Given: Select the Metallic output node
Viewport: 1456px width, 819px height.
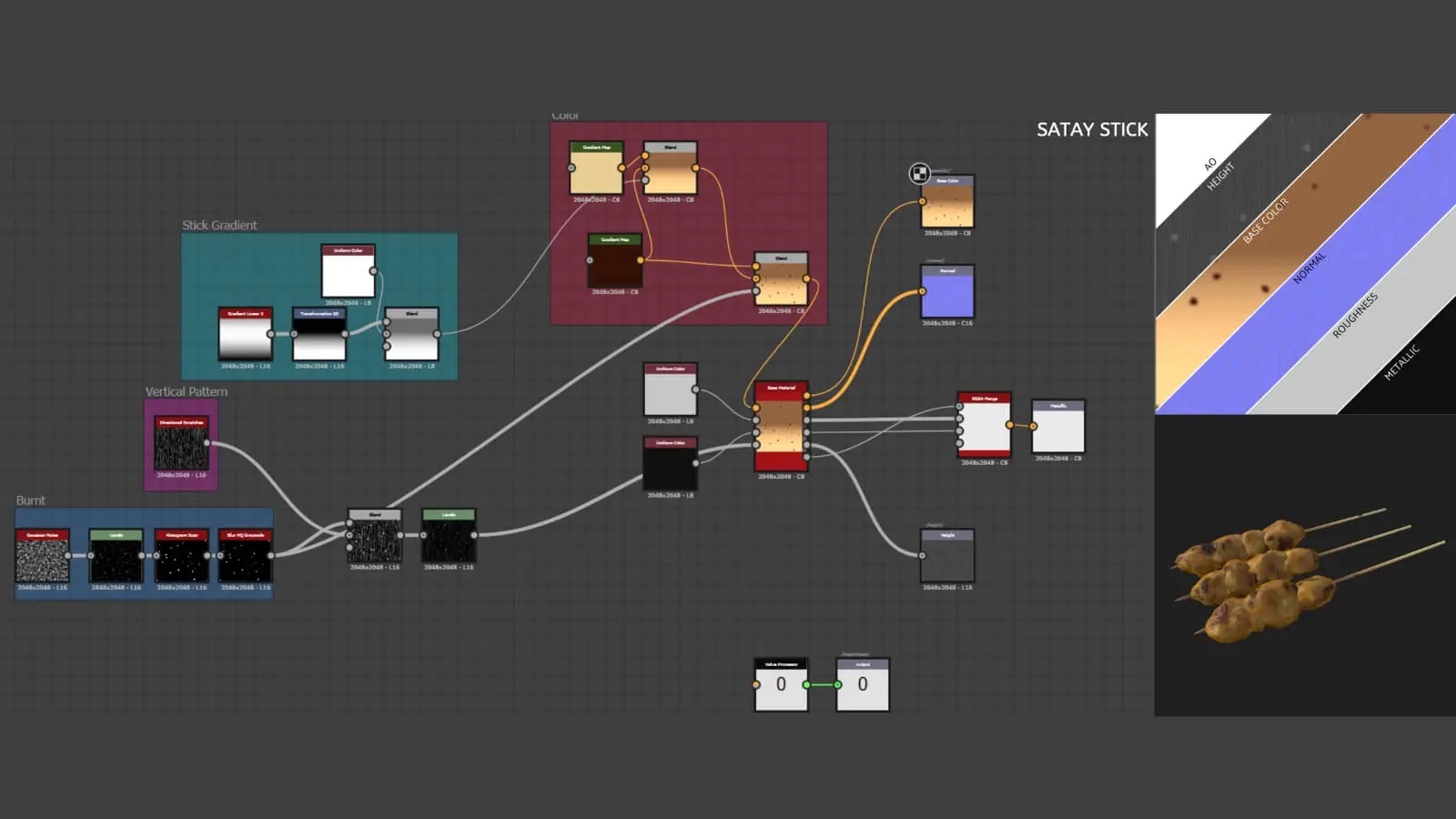Looking at the screenshot, I should [x=1058, y=426].
